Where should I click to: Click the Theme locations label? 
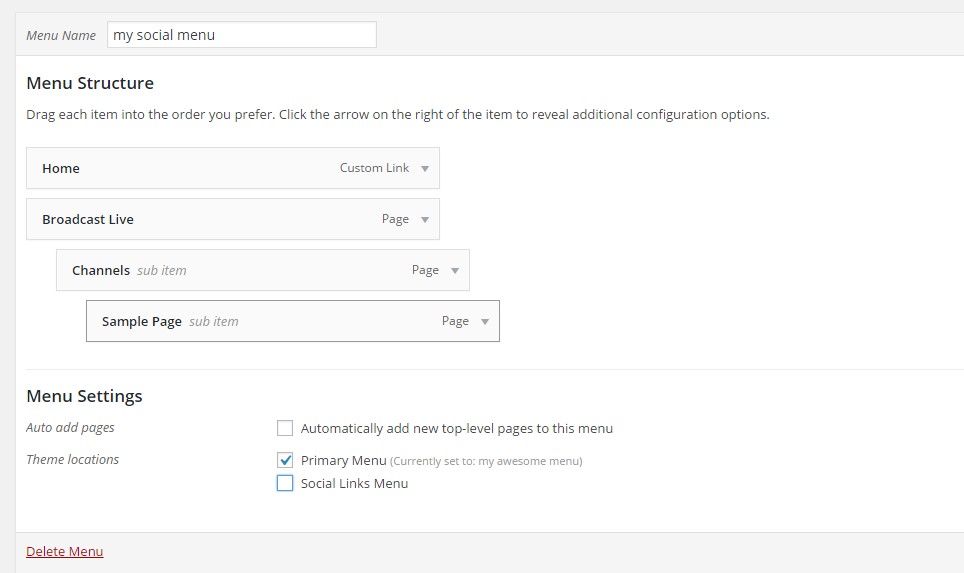tap(73, 459)
